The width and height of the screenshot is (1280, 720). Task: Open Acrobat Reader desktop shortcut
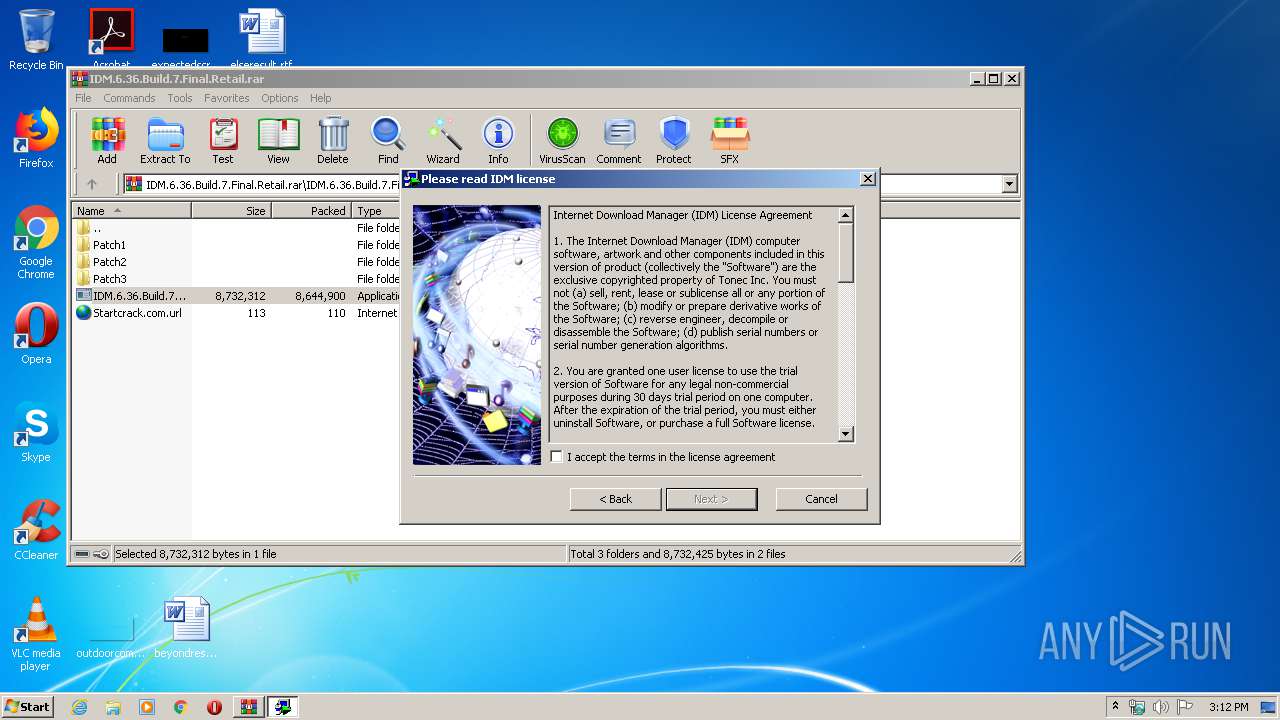point(112,38)
